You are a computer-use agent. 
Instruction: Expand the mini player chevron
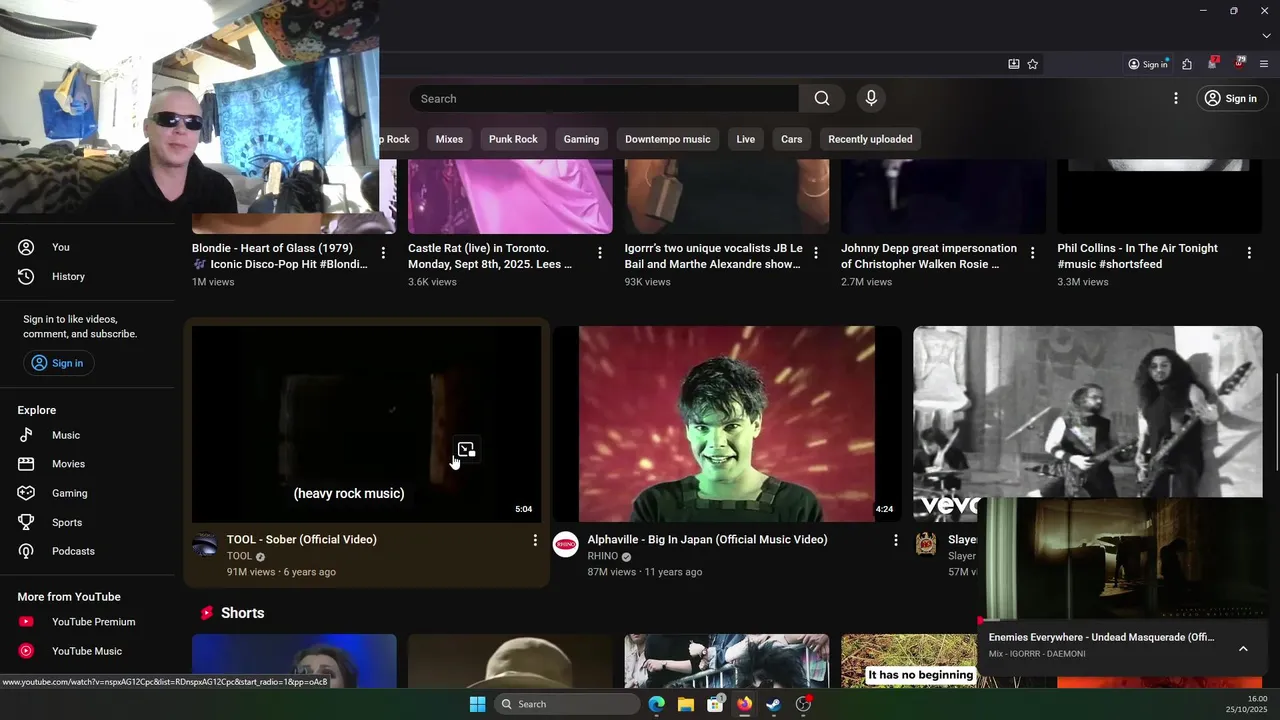click(1243, 648)
